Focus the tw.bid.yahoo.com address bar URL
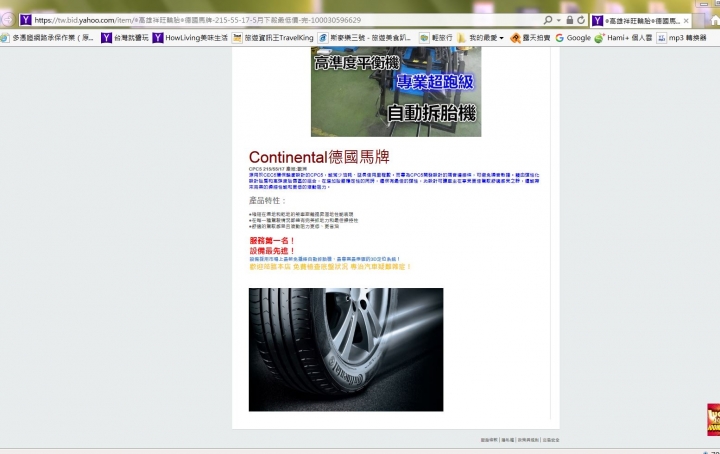 tap(197, 20)
